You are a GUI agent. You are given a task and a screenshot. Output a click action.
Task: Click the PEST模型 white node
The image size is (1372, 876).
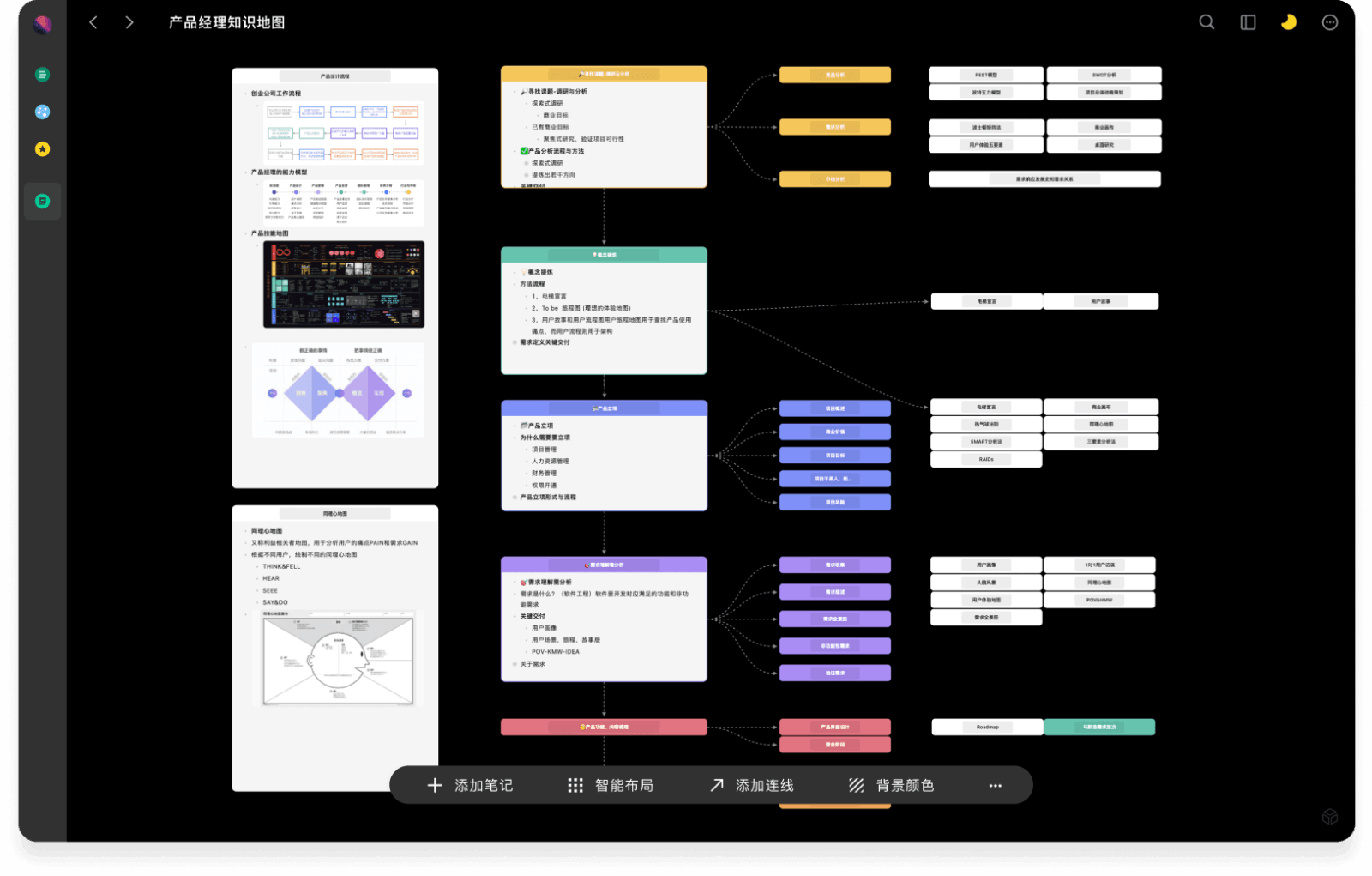986,75
